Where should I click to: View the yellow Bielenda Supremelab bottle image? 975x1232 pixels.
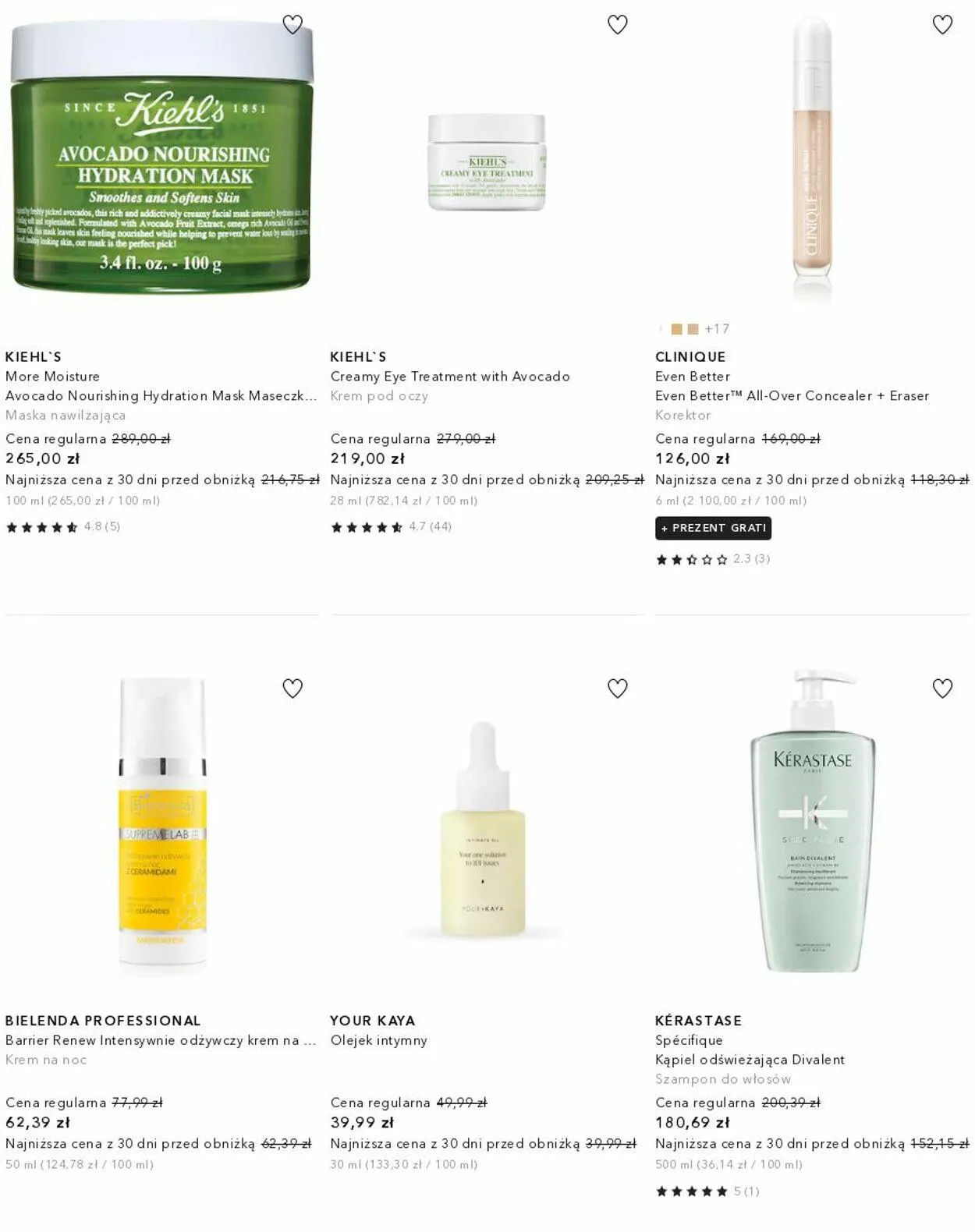click(x=162, y=827)
